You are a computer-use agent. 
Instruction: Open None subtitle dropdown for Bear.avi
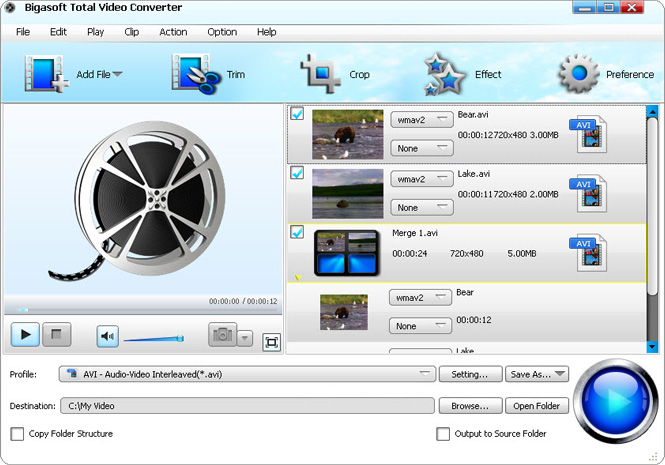422,148
